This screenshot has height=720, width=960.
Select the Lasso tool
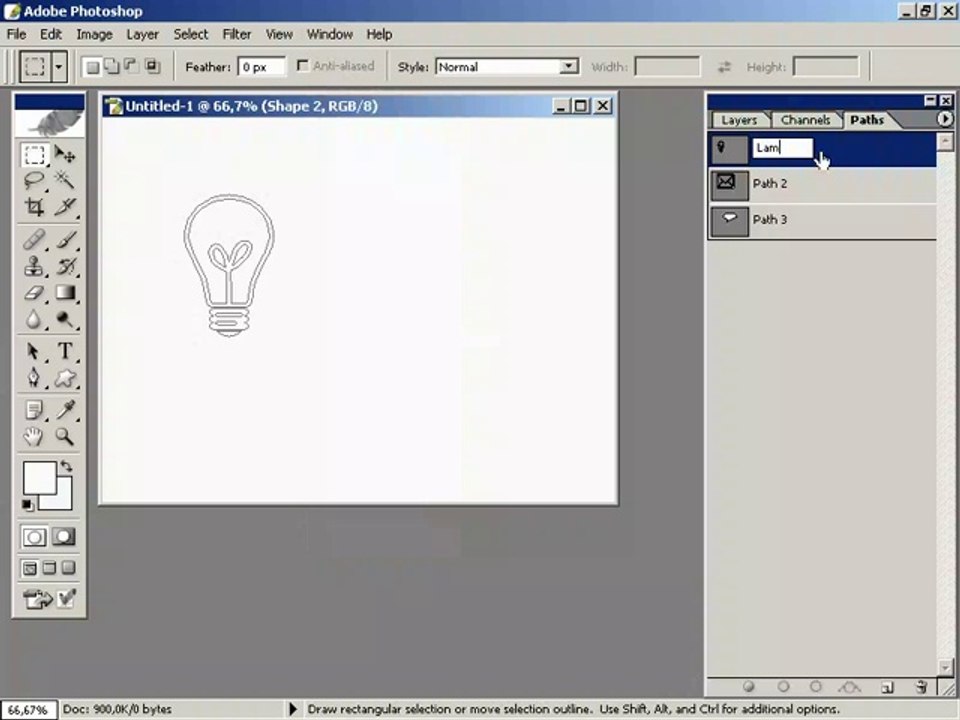click(x=34, y=181)
